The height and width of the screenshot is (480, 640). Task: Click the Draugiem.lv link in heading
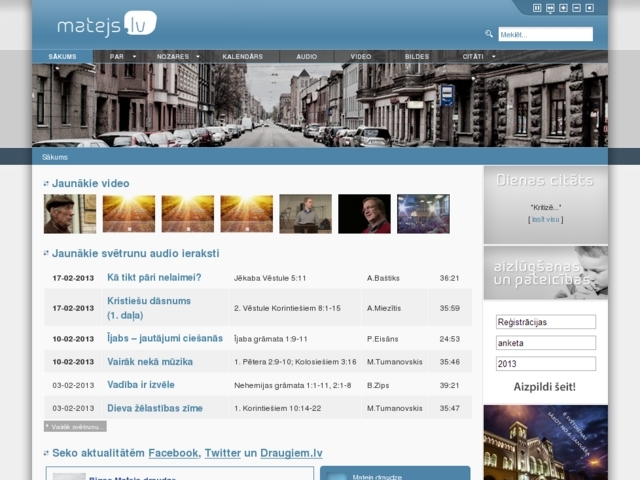pos(291,453)
